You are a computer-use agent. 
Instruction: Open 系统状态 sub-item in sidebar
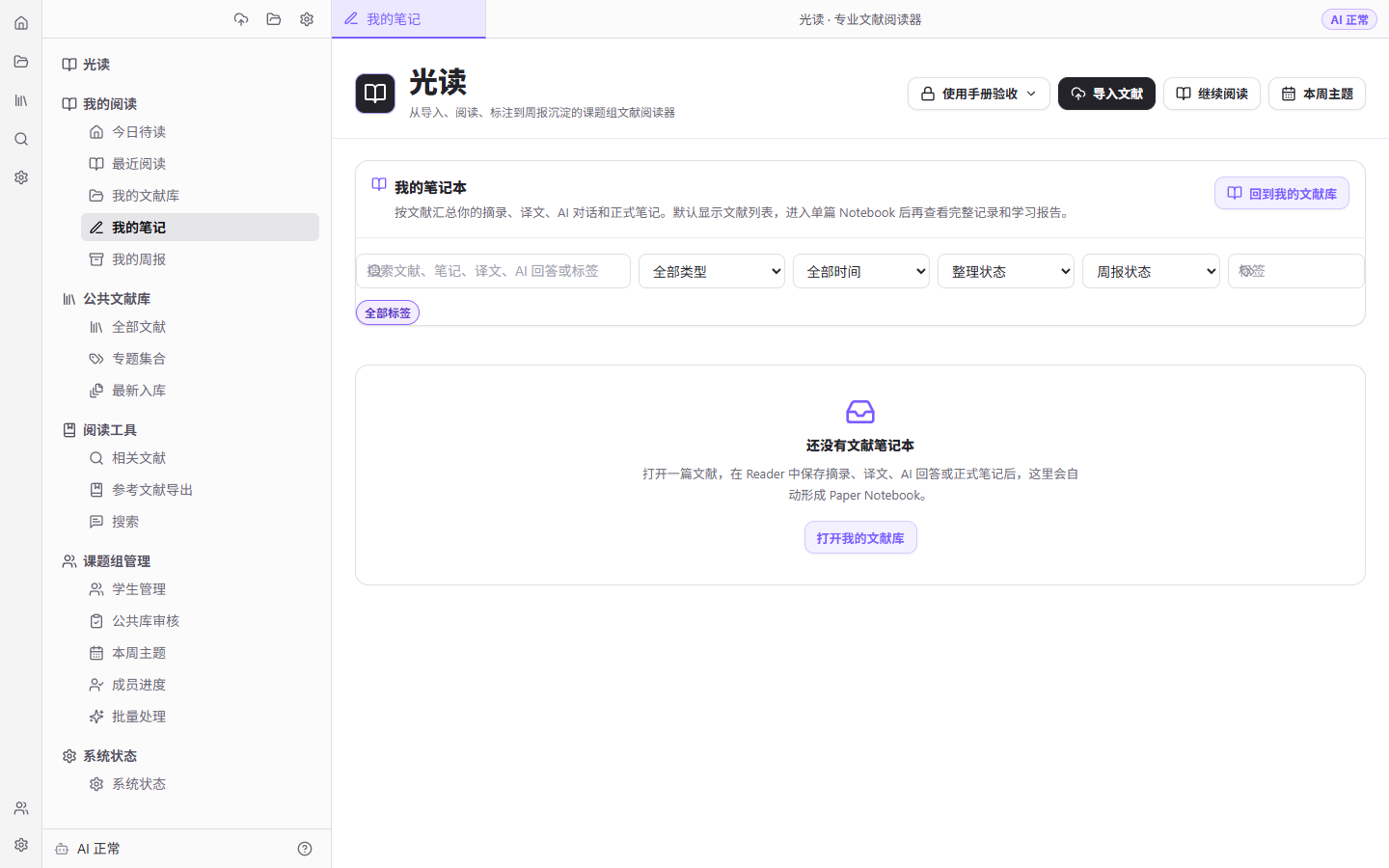(x=200, y=784)
